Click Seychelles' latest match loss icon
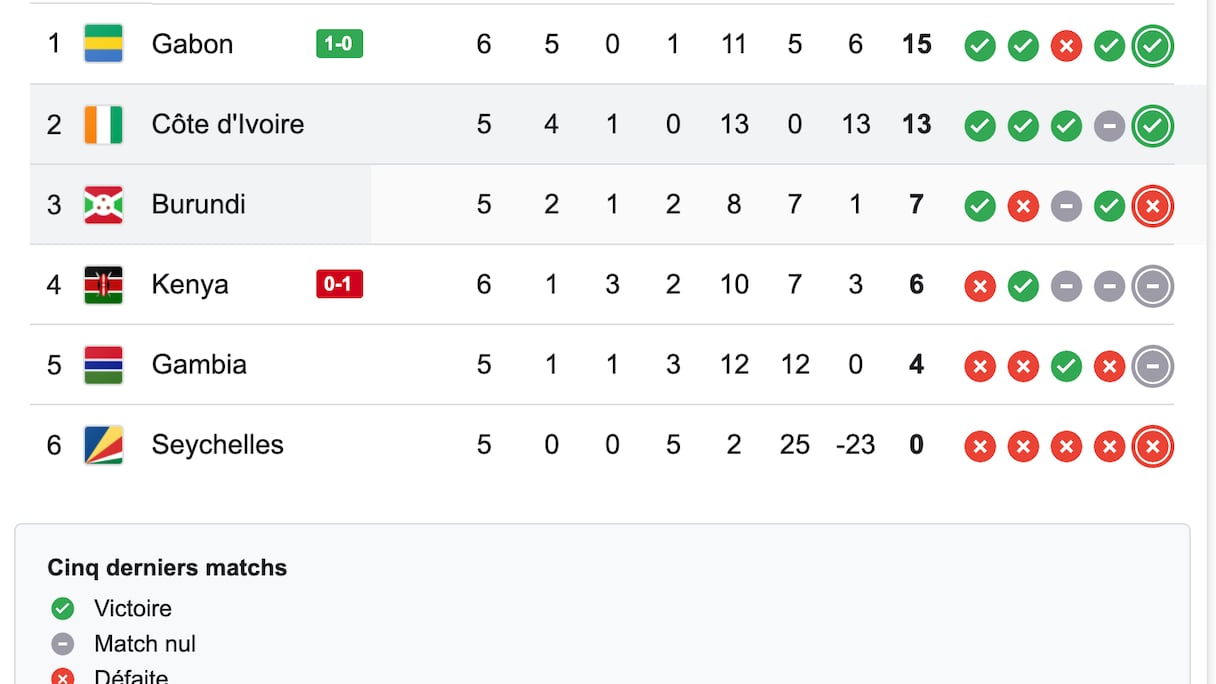1216x684 pixels. click(1152, 447)
